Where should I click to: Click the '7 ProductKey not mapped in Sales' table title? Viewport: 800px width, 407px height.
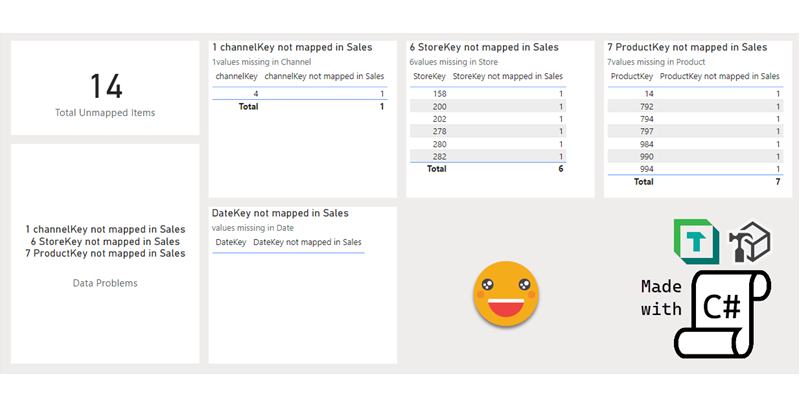[687, 47]
